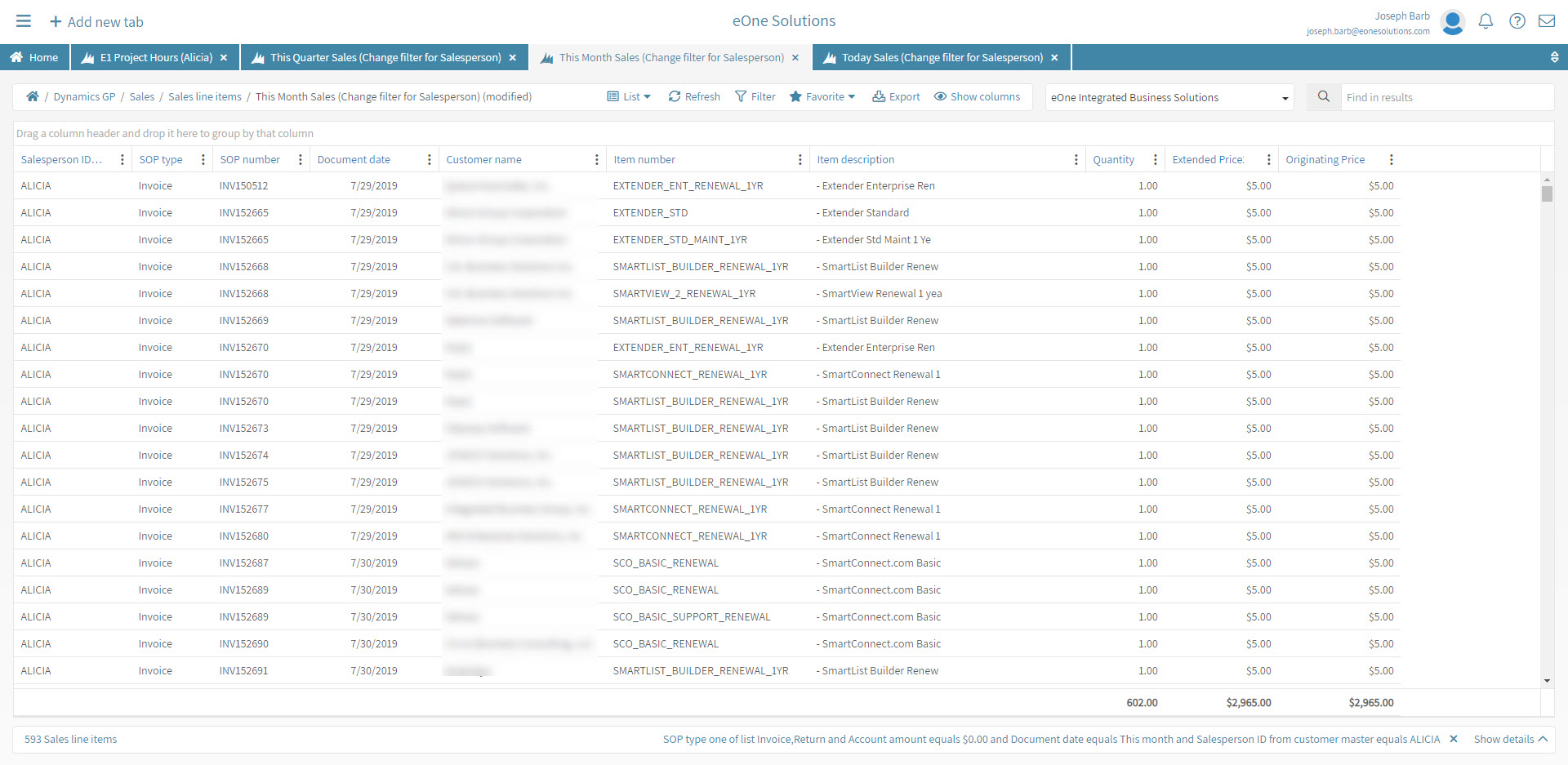Open the messages envelope icon
The image size is (1568, 765).
pos(1547,21)
